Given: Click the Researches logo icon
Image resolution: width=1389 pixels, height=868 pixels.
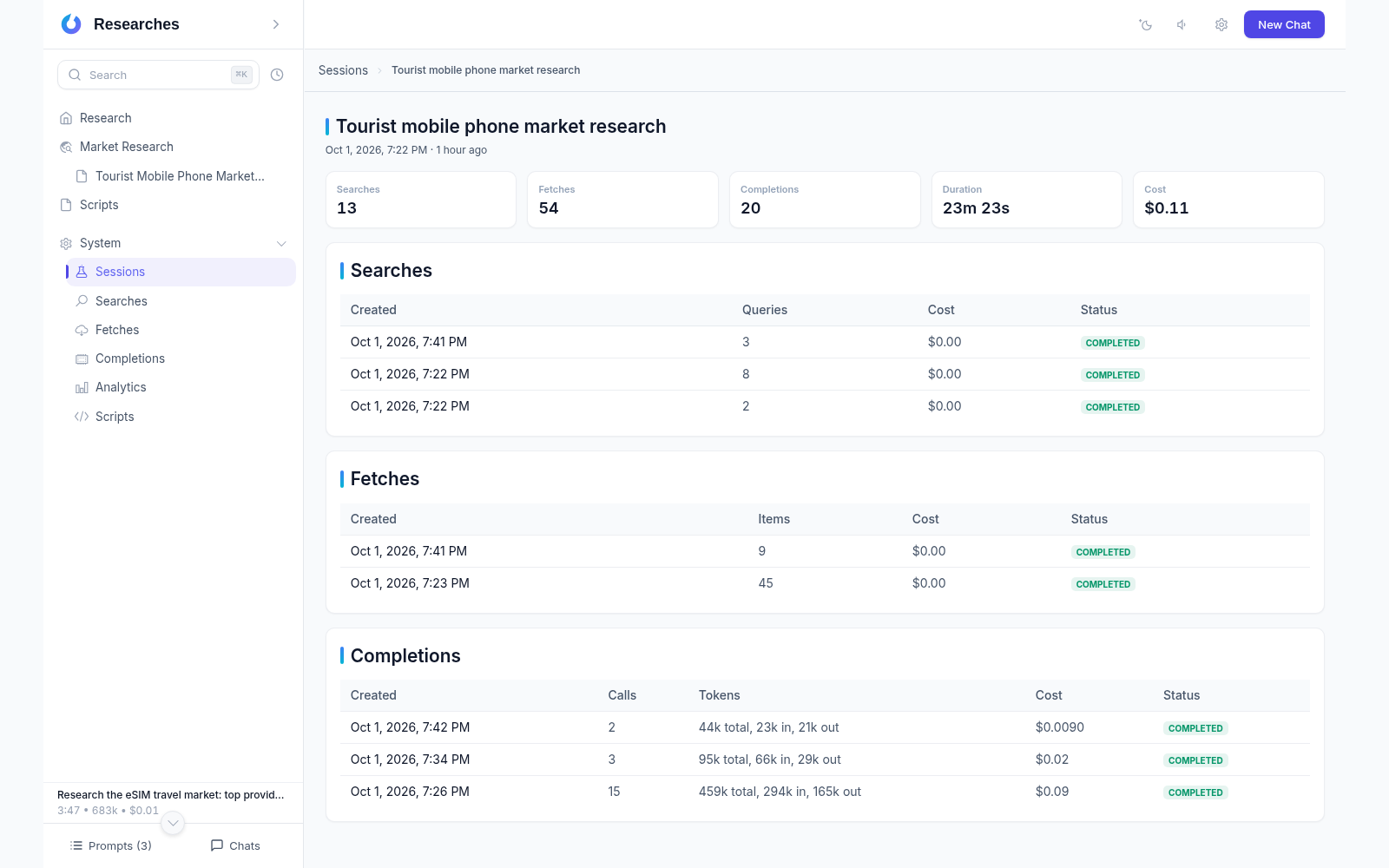Looking at the screenshot, I should (x=71, y=24).
